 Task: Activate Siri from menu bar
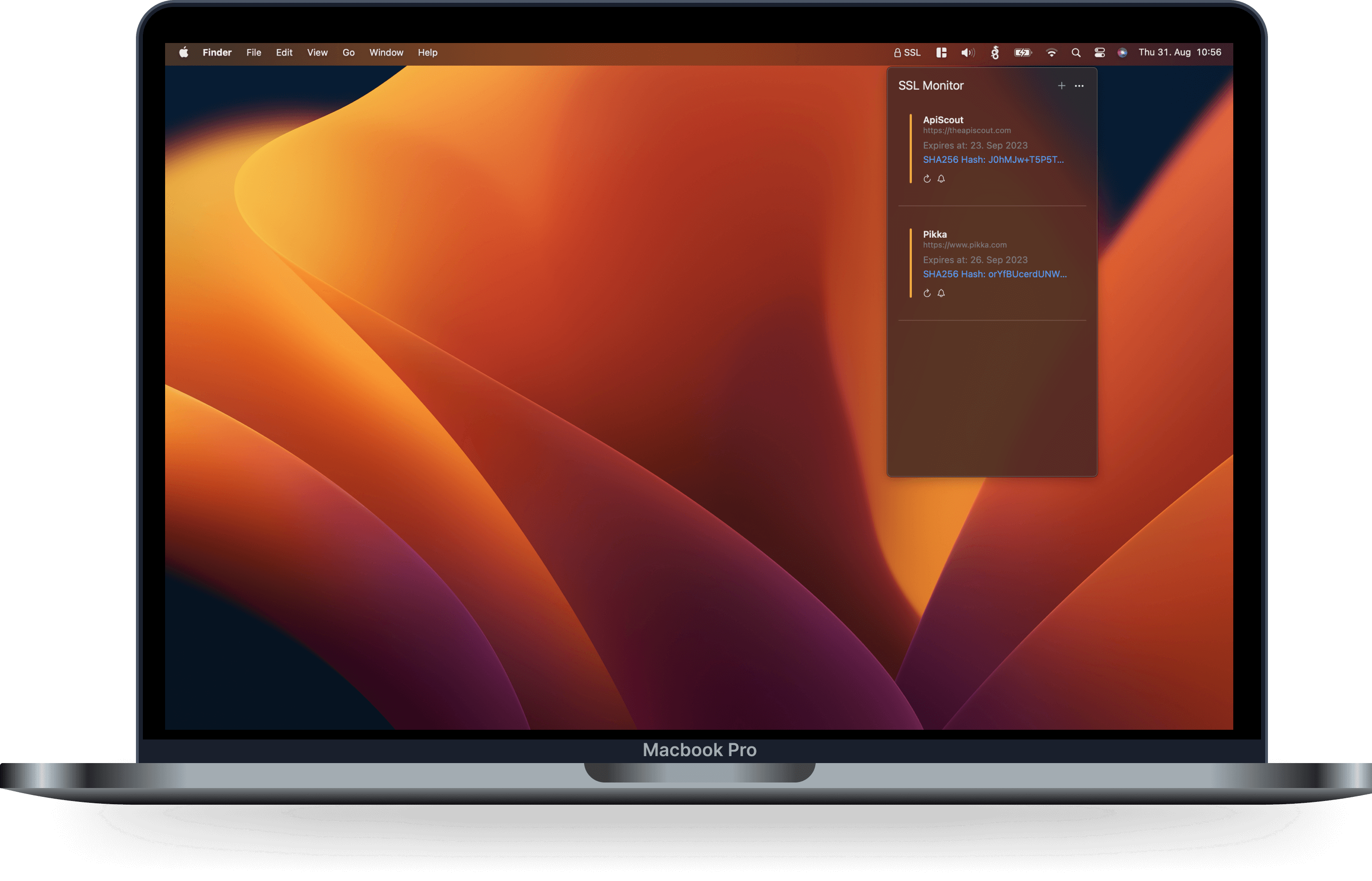pyautogui.click(x=1122, y=53)
